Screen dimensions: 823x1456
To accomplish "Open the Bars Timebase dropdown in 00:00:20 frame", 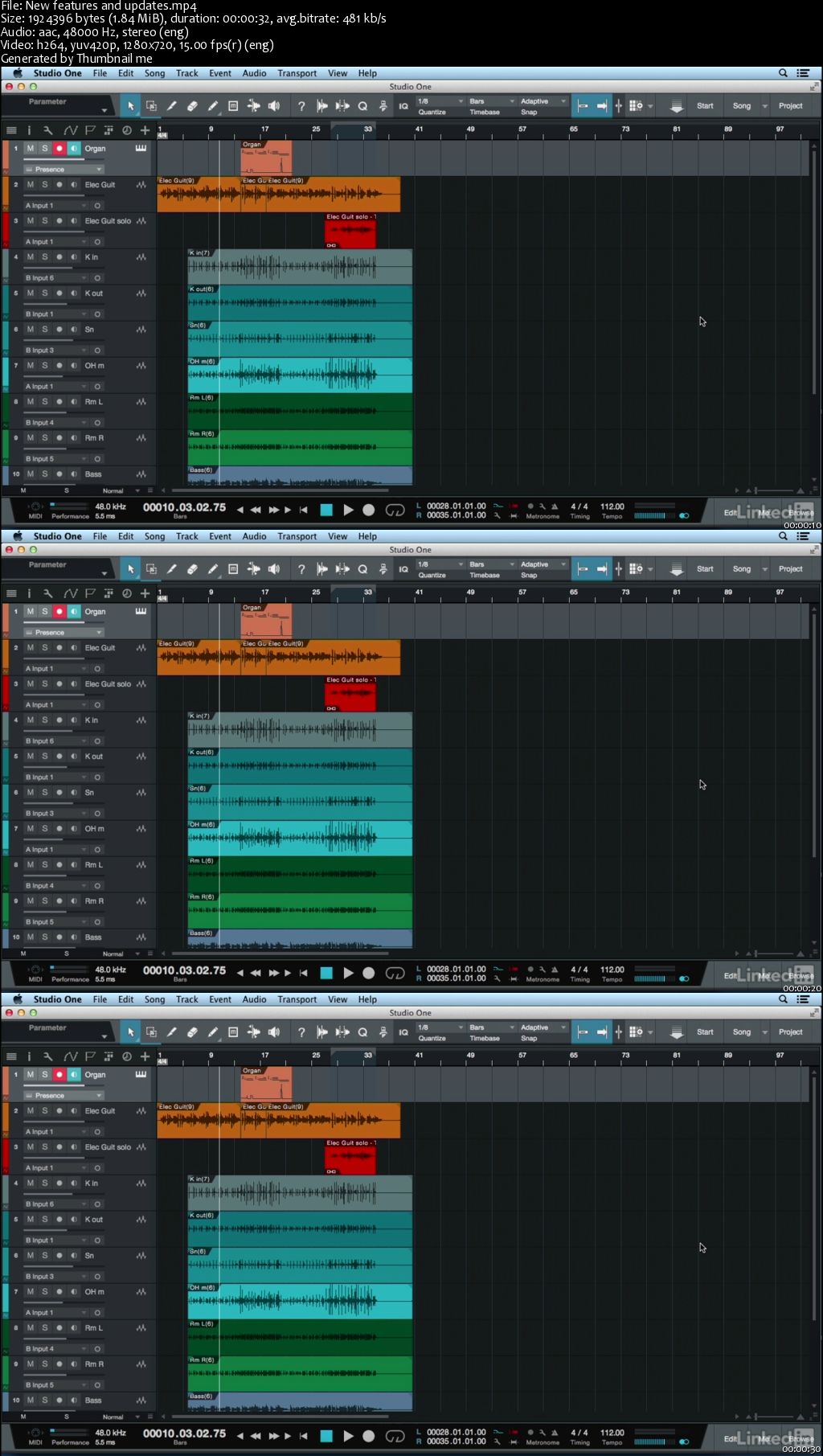I will [492, 565].
